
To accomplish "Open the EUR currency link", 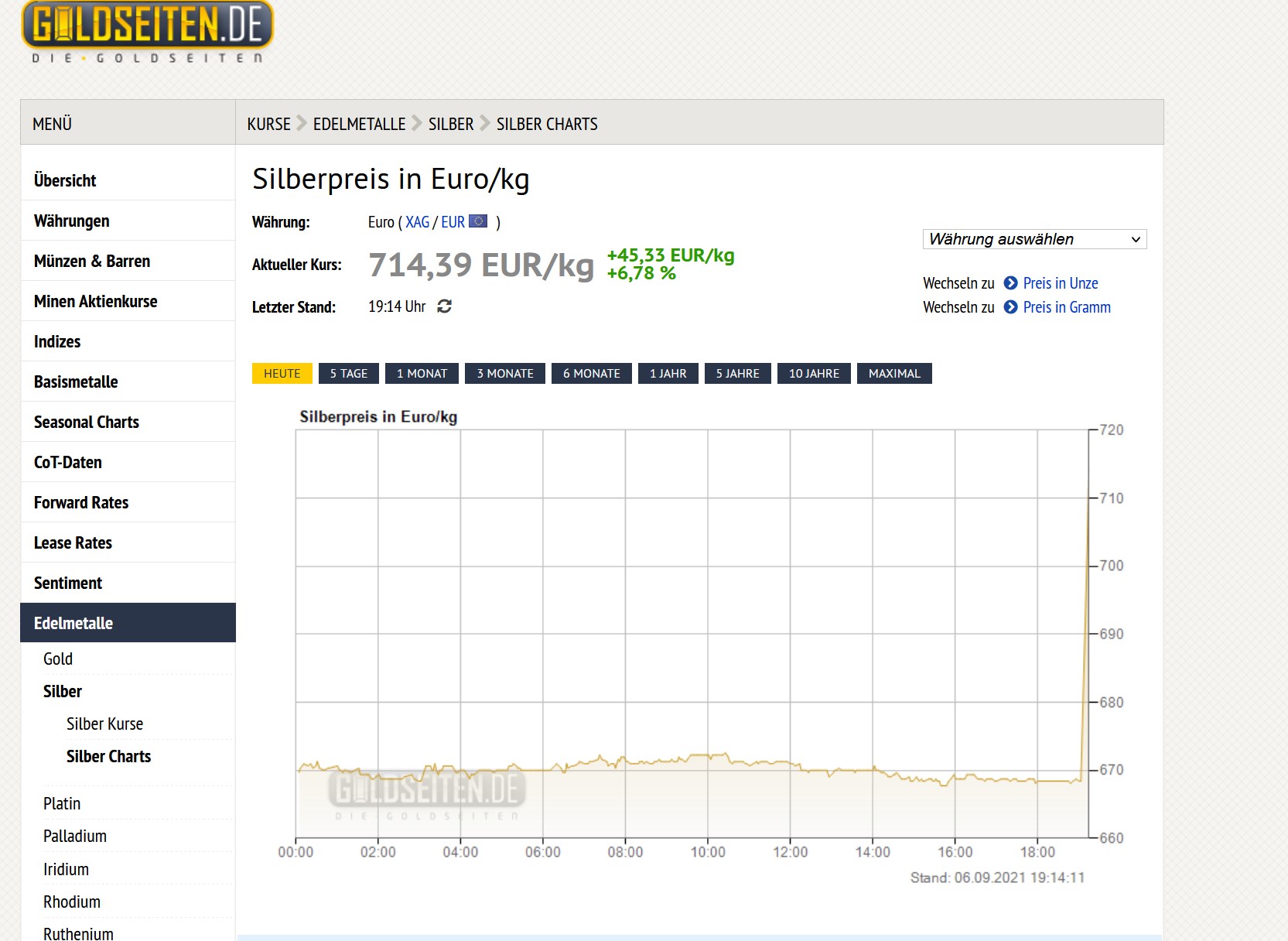I will tap(453, 222).
